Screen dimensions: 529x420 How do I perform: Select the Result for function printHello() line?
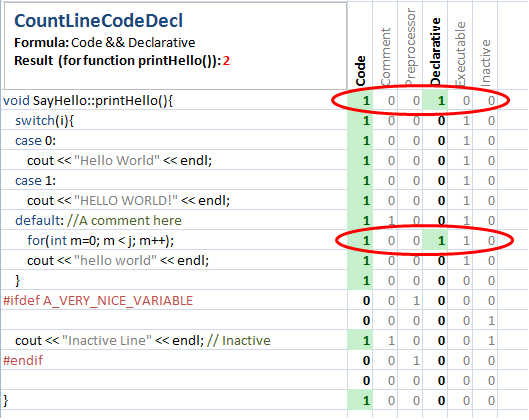[122, 61]
